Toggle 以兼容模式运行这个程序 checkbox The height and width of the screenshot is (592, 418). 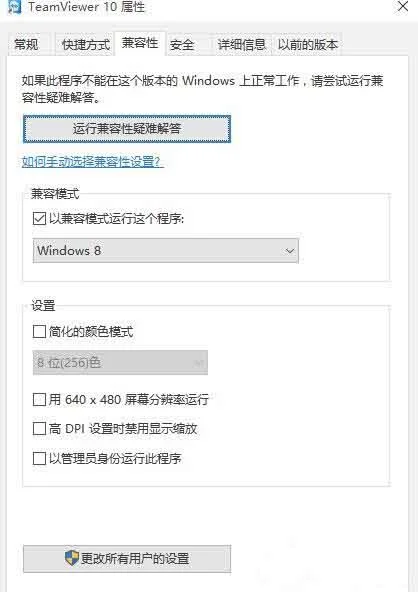coord(39,219)
